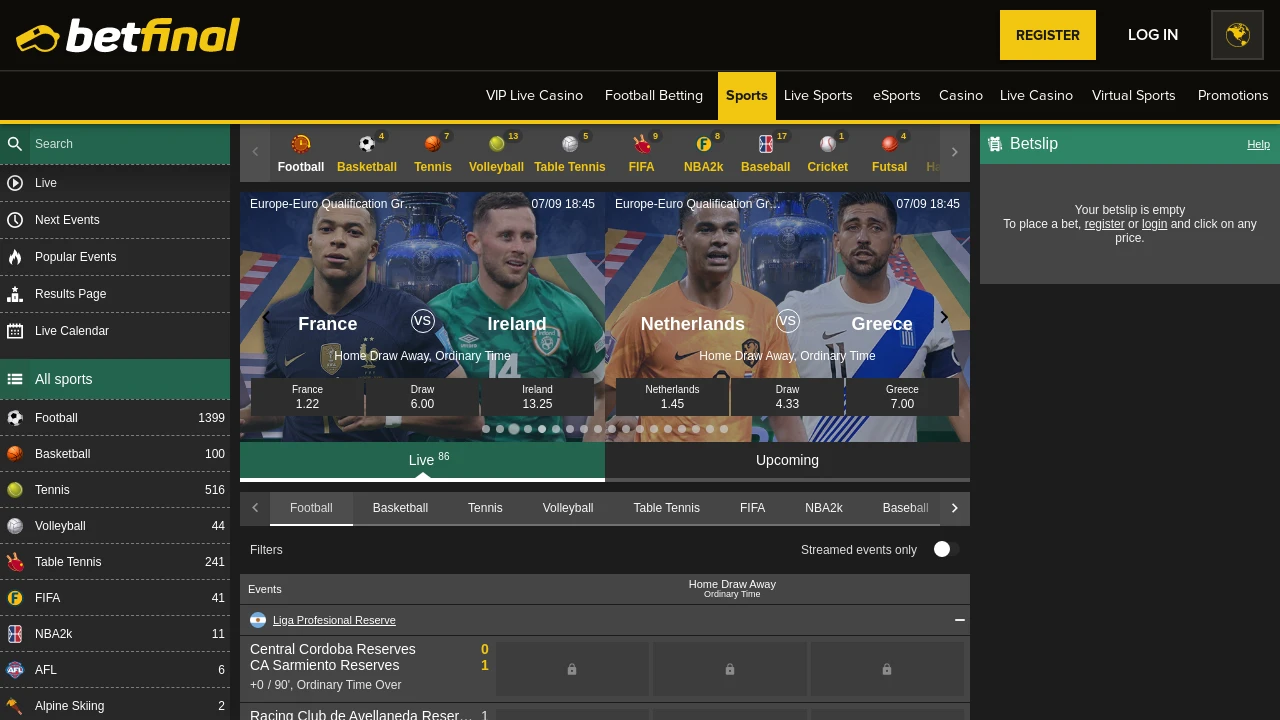Click the search magnifier icon
Image resolution: width=1280 pixels, height=720 pixels.
(x=15, y=144)
